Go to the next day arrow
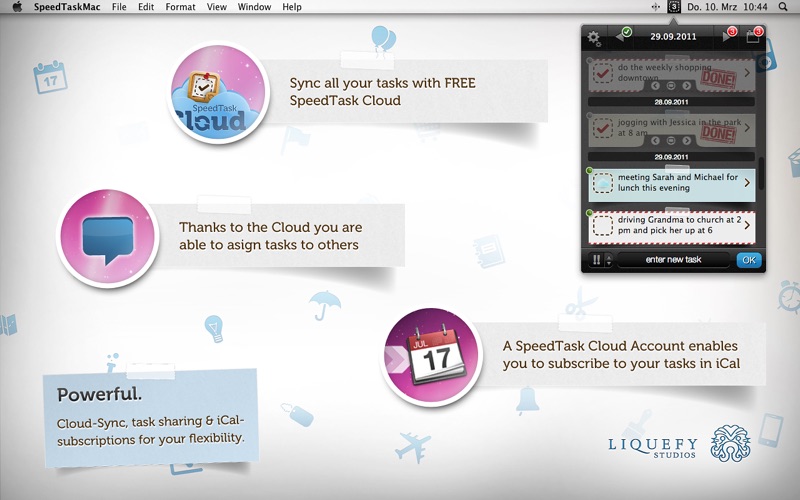Viewport: 800px width, 500px height. point(729,36)
